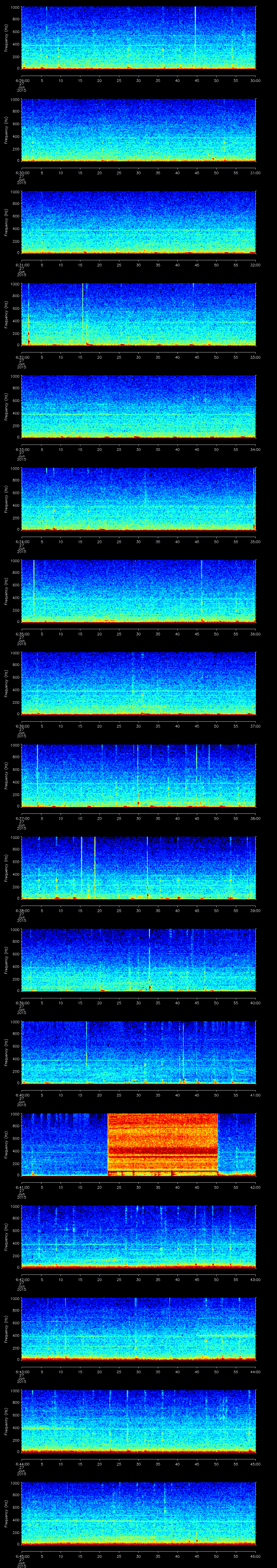Click the 6:38:00 start time label
Image resolution: width=277 pixels, height=1568 pixels.
click(22, 910)
